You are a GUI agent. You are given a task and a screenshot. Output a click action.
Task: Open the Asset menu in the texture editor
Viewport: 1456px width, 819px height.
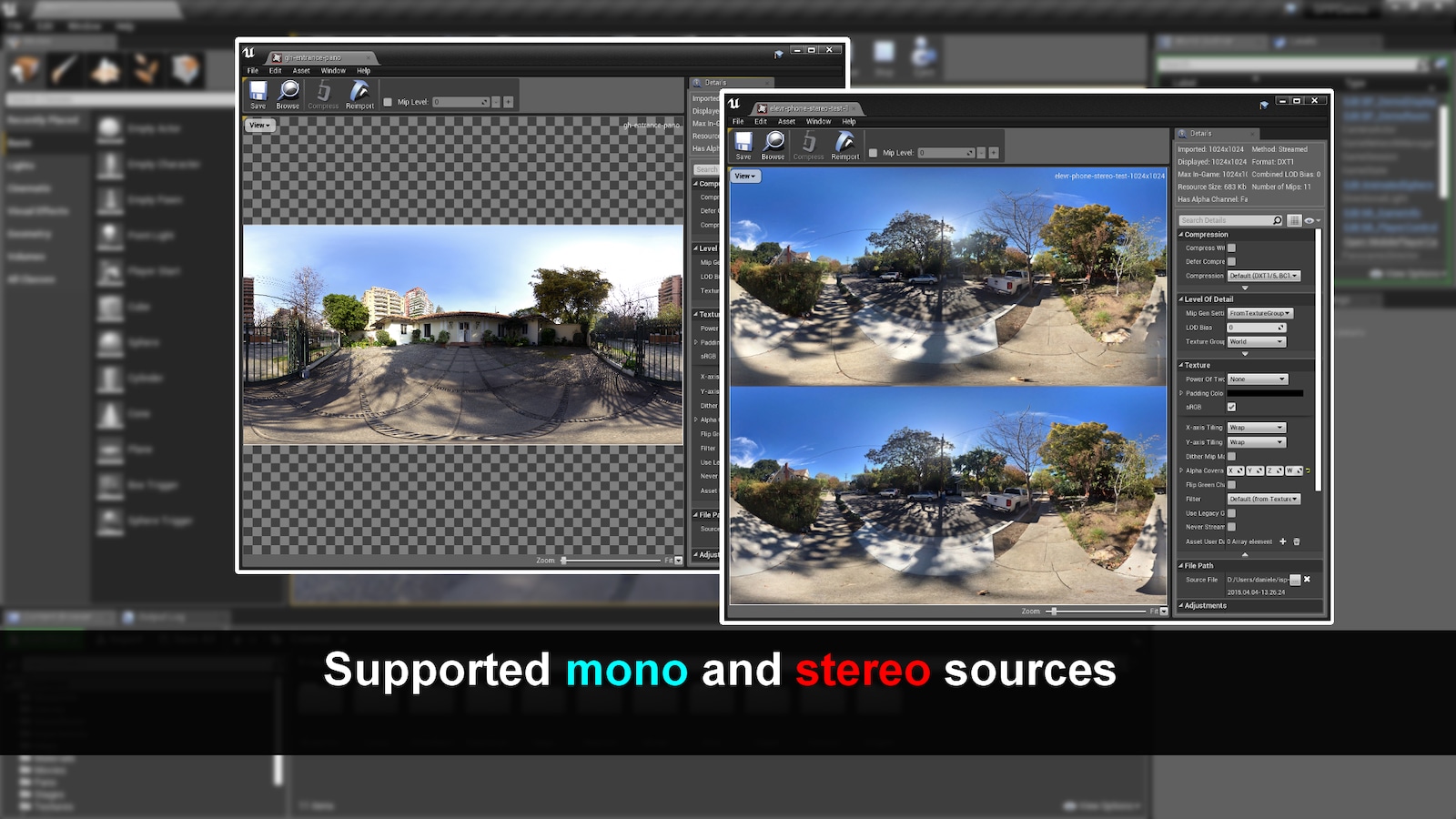pos(785,121)
